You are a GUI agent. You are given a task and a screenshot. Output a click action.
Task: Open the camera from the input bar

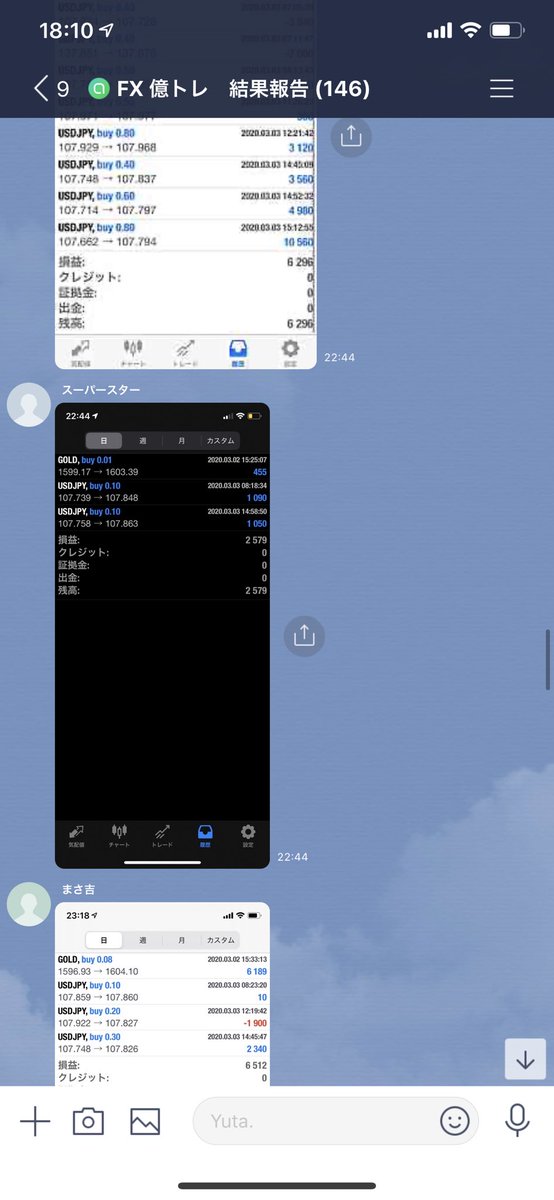pos(88,1122)
